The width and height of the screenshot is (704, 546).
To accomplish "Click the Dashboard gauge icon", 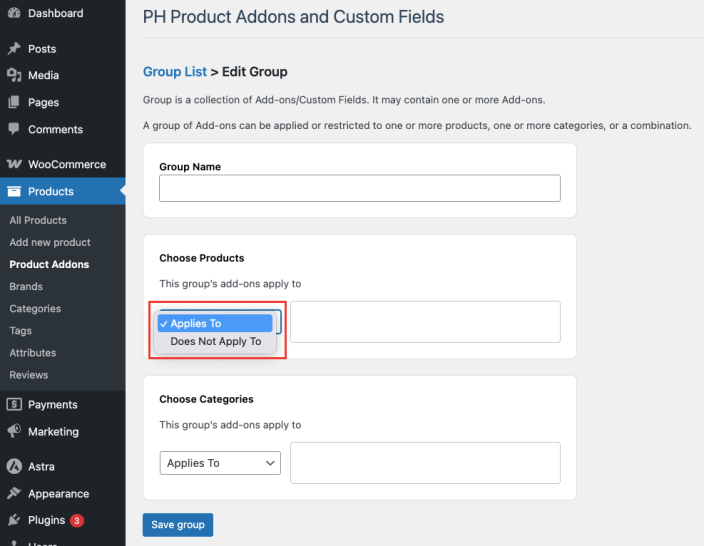I will 14,14.
